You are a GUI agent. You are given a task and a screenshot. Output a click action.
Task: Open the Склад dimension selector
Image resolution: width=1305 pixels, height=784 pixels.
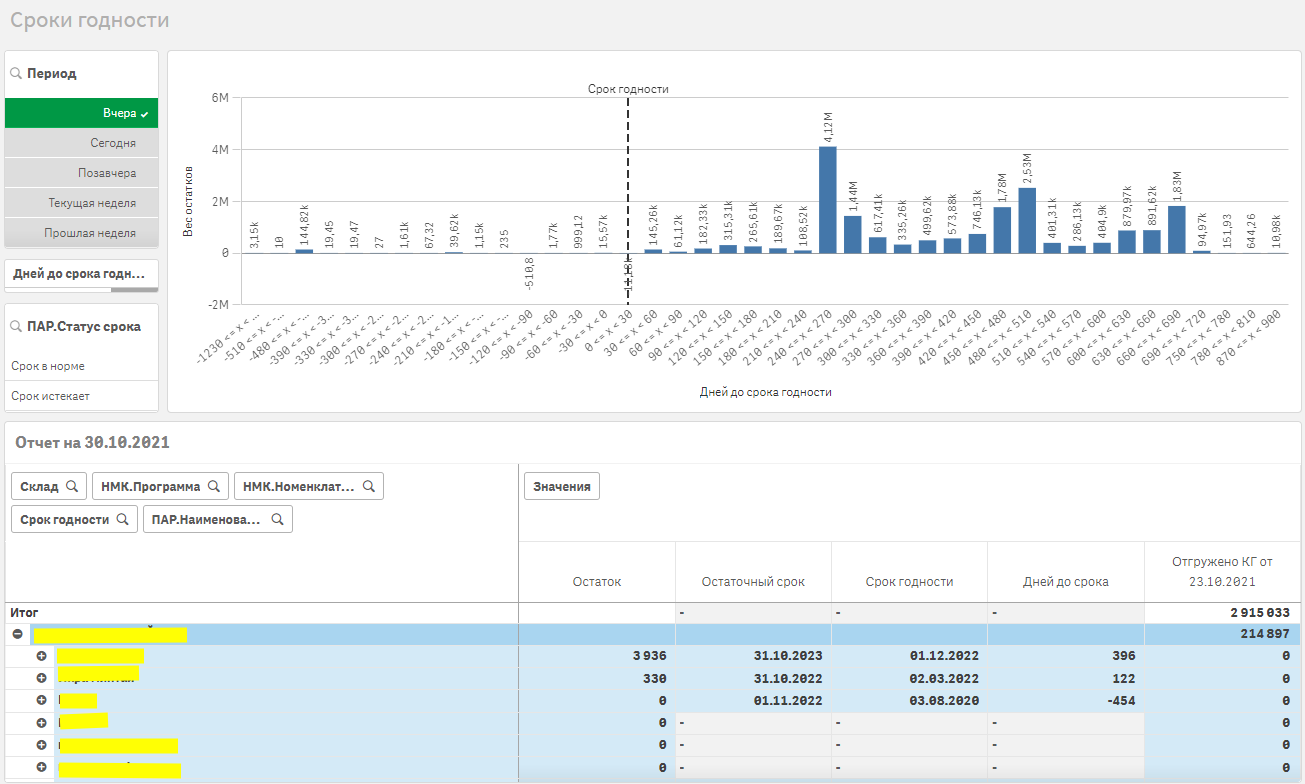tap(49, 487)
